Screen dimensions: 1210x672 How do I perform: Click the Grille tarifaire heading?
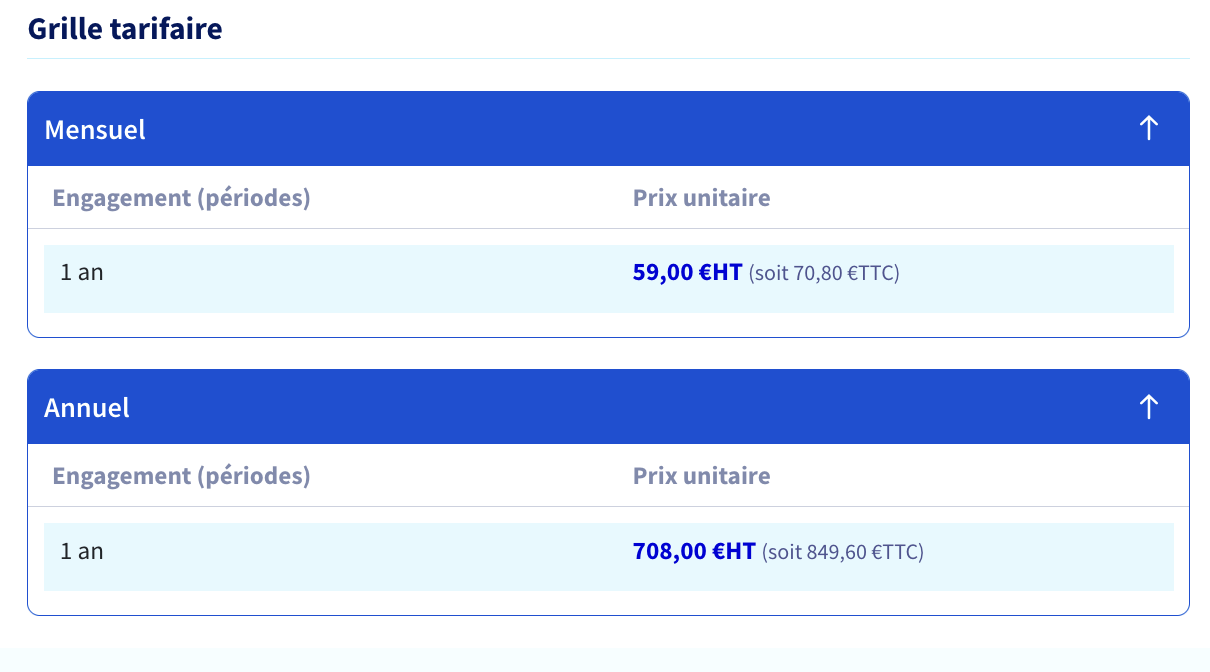125,28
